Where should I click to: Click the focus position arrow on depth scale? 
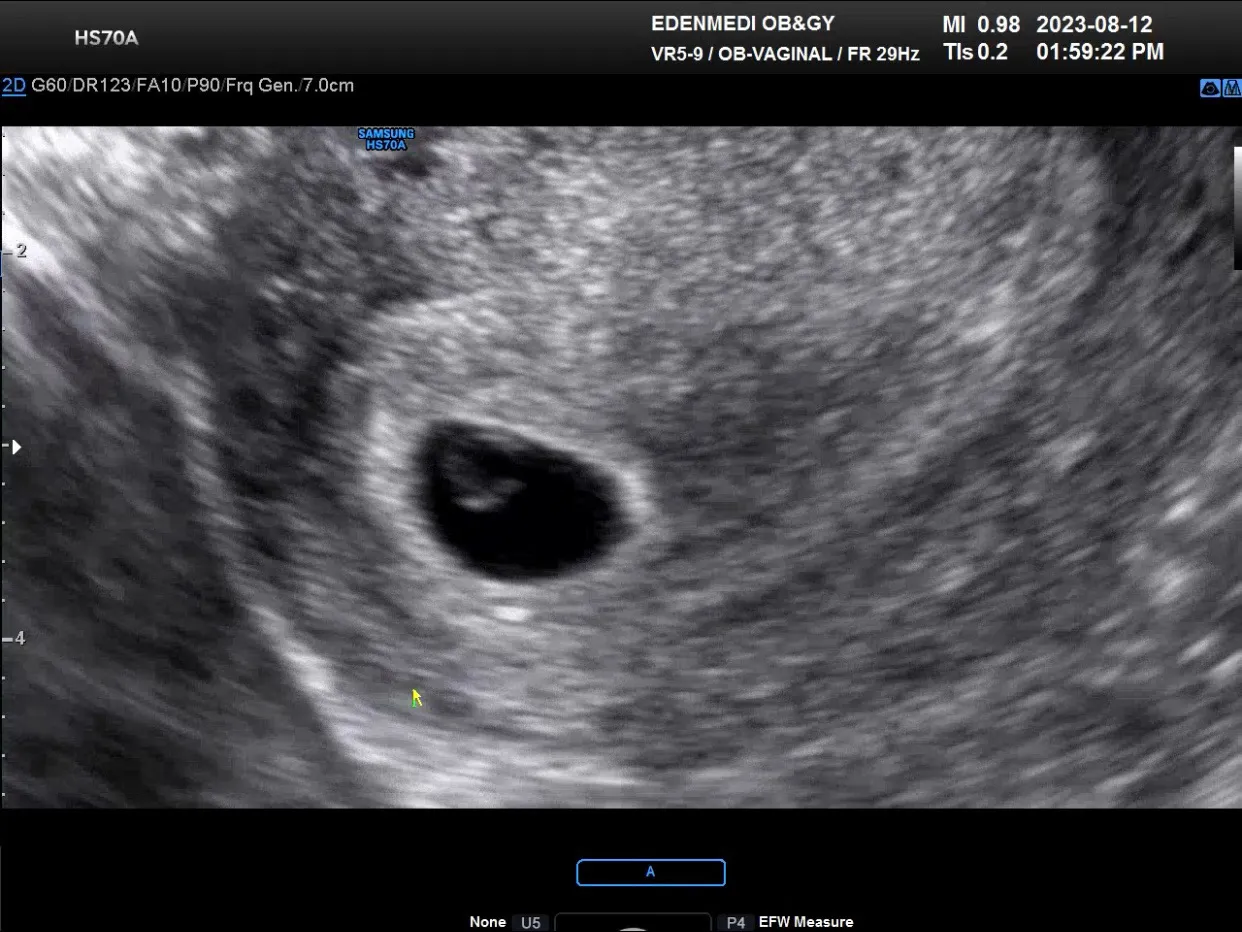[16, 447]
